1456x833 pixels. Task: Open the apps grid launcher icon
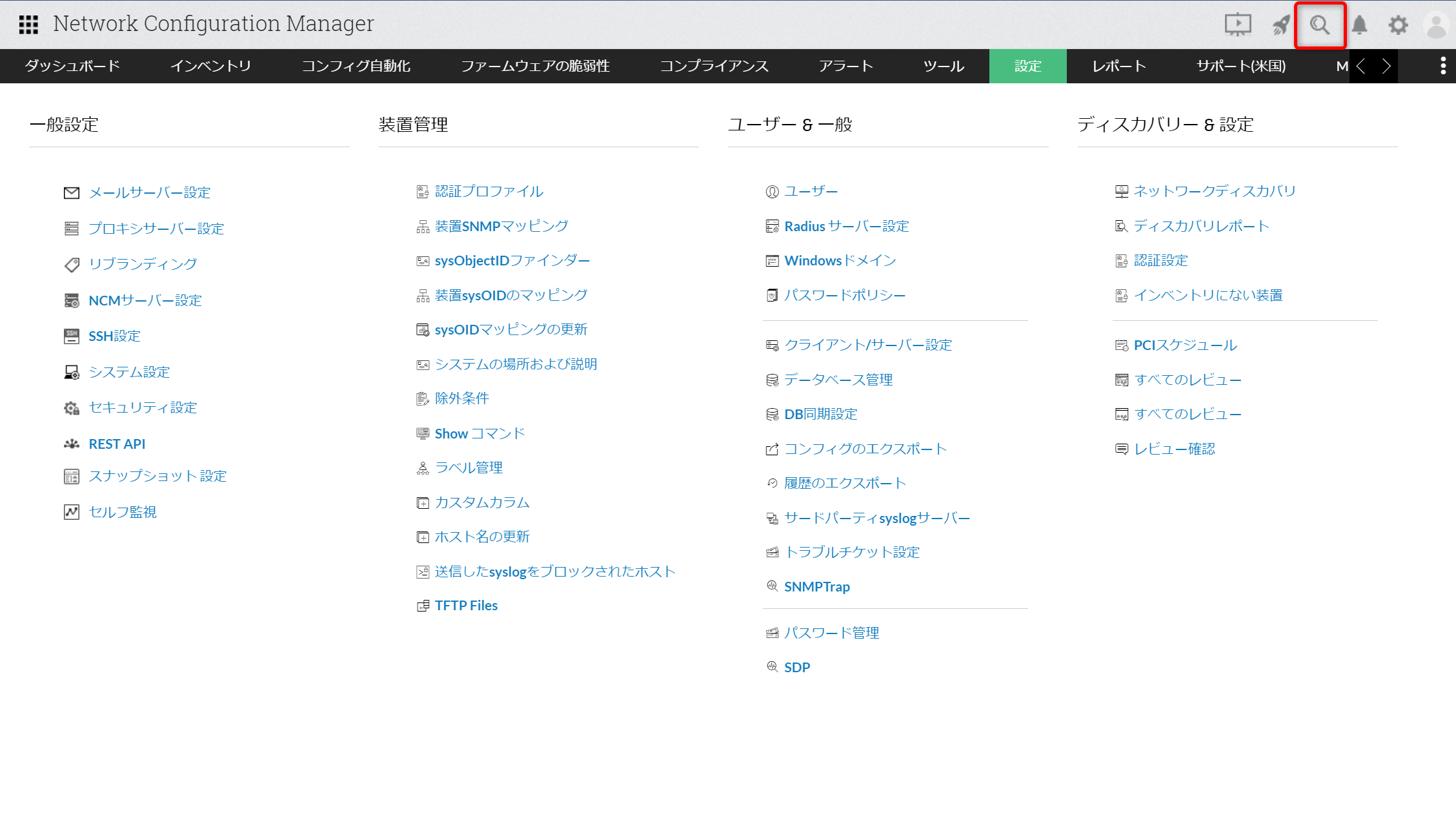click(x=28, y=25)
